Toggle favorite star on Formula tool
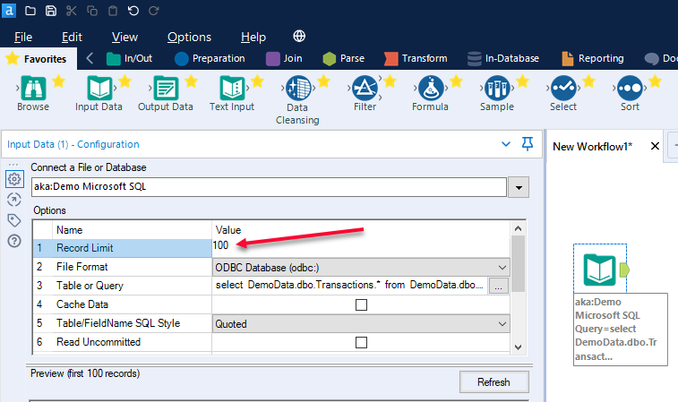The height and width of the screenshot is (402, 678). 457,81
